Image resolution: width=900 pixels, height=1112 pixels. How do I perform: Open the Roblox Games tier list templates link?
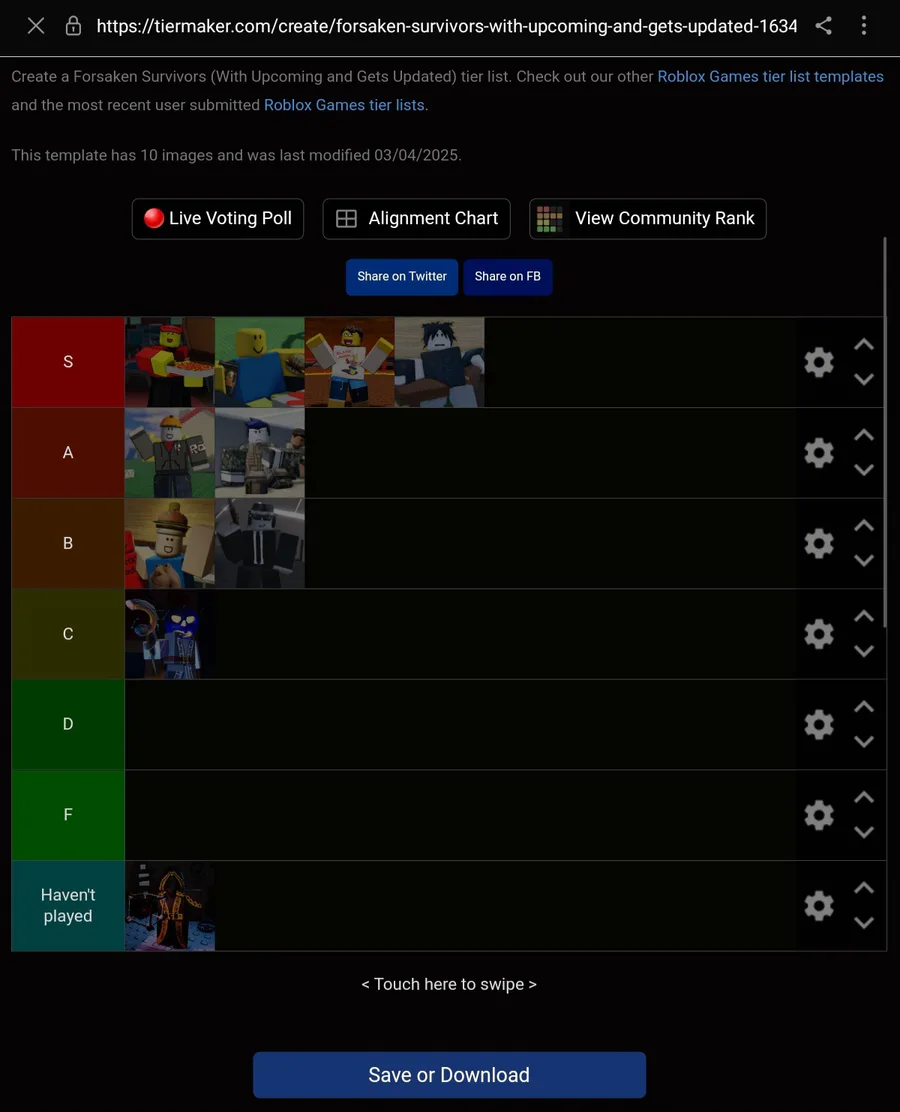tap(770, 77)
